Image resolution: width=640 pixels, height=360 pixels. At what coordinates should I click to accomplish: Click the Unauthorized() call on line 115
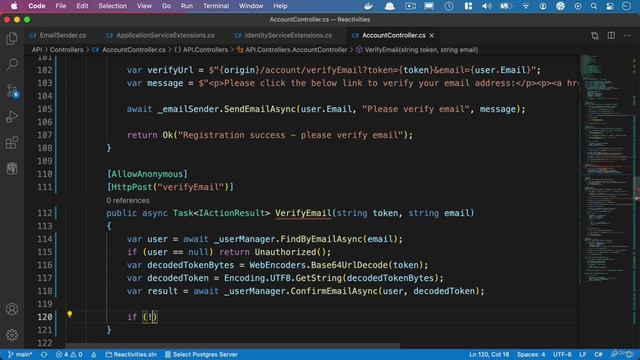click(x=290, y=252)
